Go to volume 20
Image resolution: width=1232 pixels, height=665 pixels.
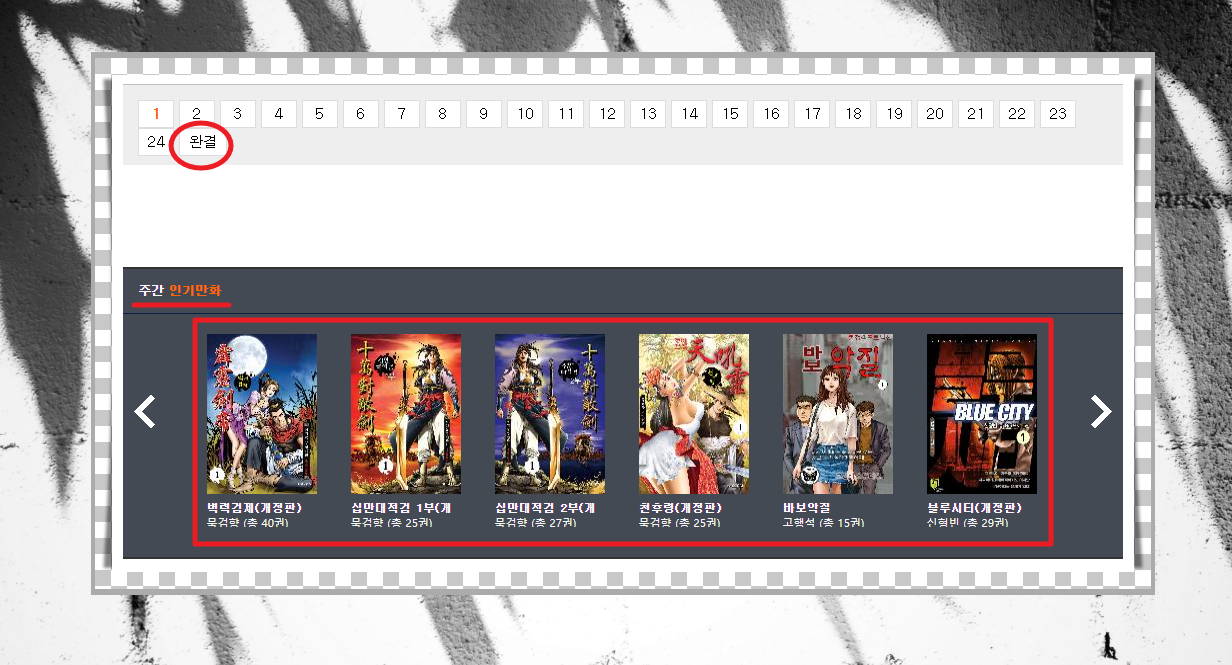(x=935, y=114)
